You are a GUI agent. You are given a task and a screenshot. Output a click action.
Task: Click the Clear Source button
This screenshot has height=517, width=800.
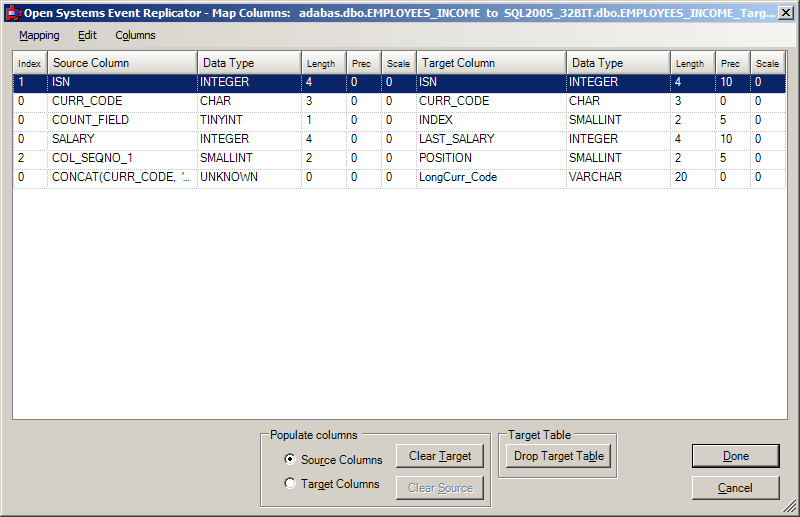point(440,488)
